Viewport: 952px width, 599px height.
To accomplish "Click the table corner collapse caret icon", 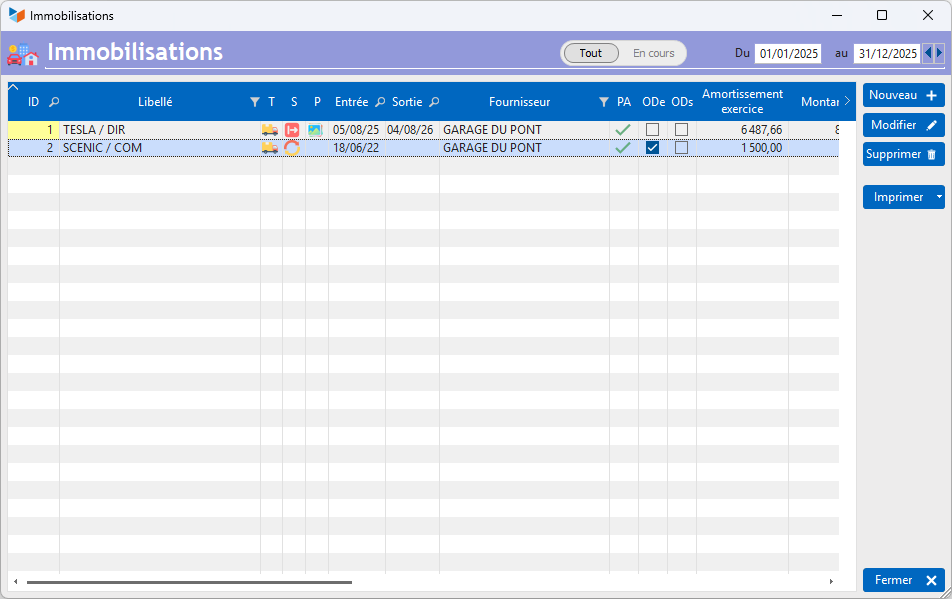I will click(x=13, y=87).
